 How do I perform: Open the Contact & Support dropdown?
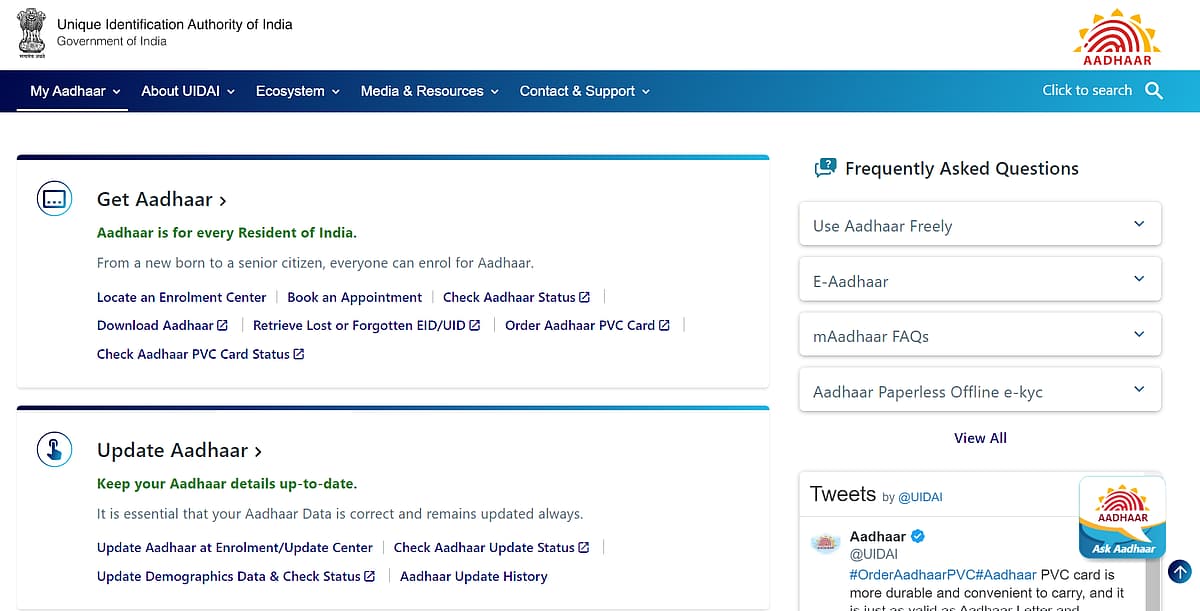coord(584,91)
